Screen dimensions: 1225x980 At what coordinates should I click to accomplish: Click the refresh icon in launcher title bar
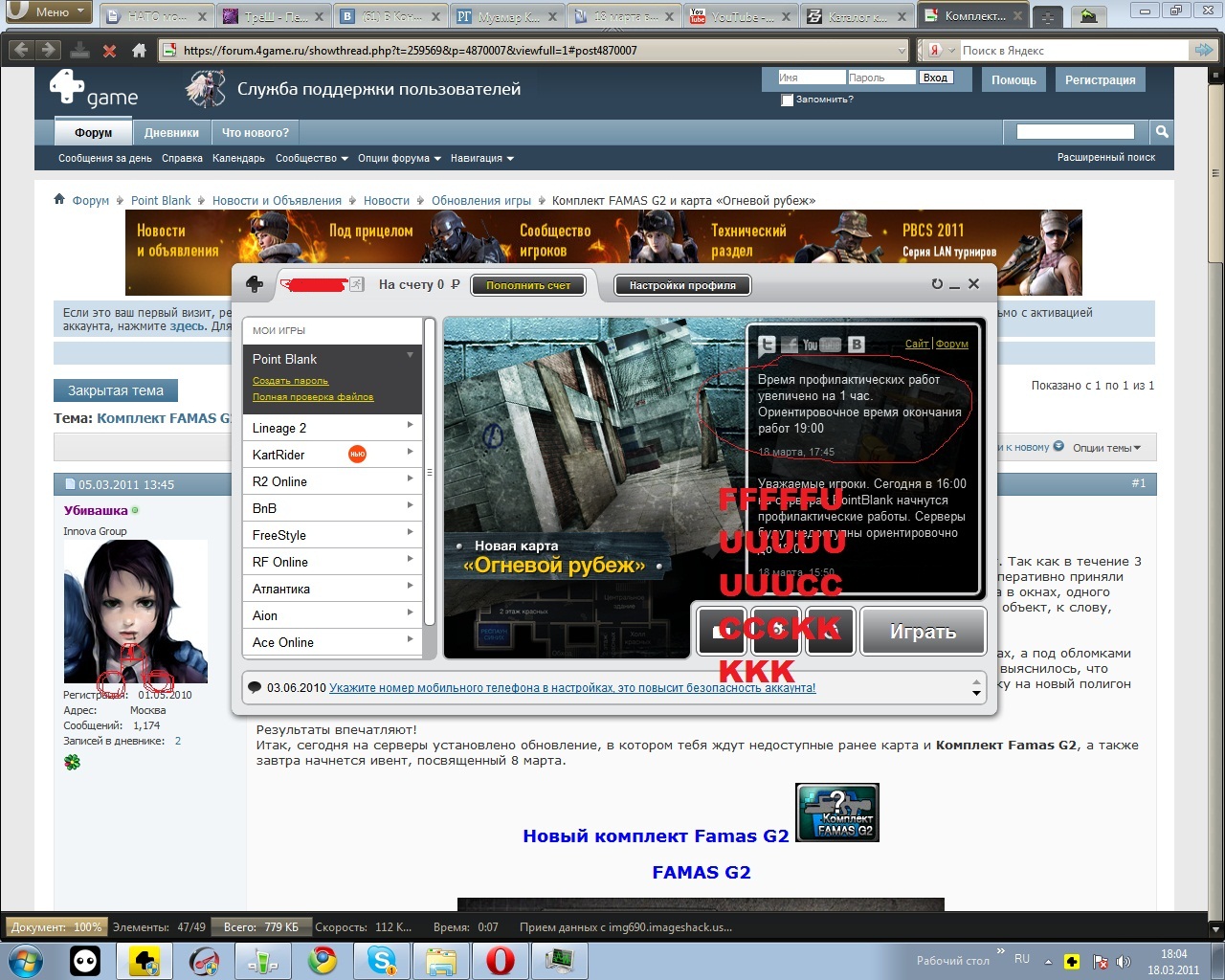[937, 284]
